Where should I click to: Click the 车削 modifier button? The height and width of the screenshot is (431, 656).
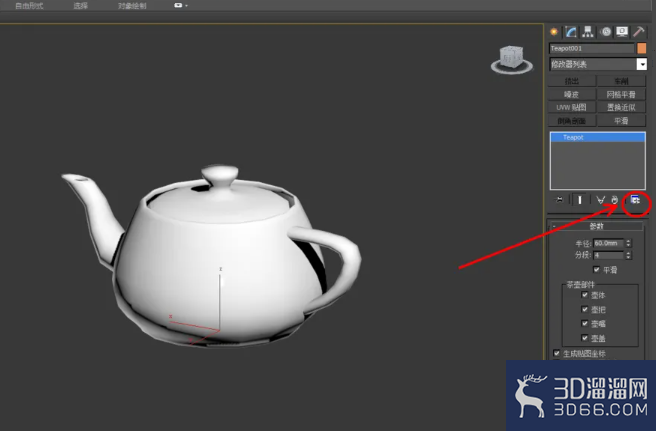pyautogui.click(x=621, y=81)
